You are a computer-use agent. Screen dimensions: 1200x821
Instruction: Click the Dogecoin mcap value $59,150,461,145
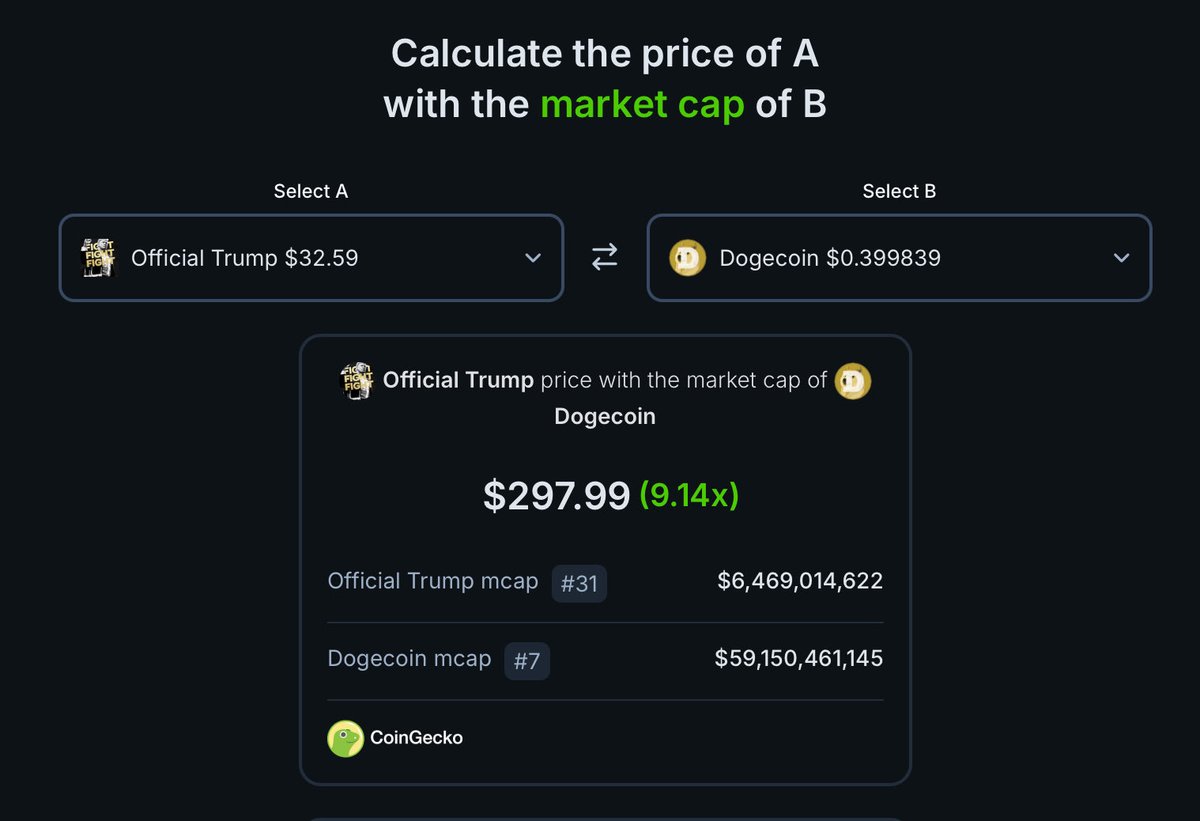click(799, 659)
